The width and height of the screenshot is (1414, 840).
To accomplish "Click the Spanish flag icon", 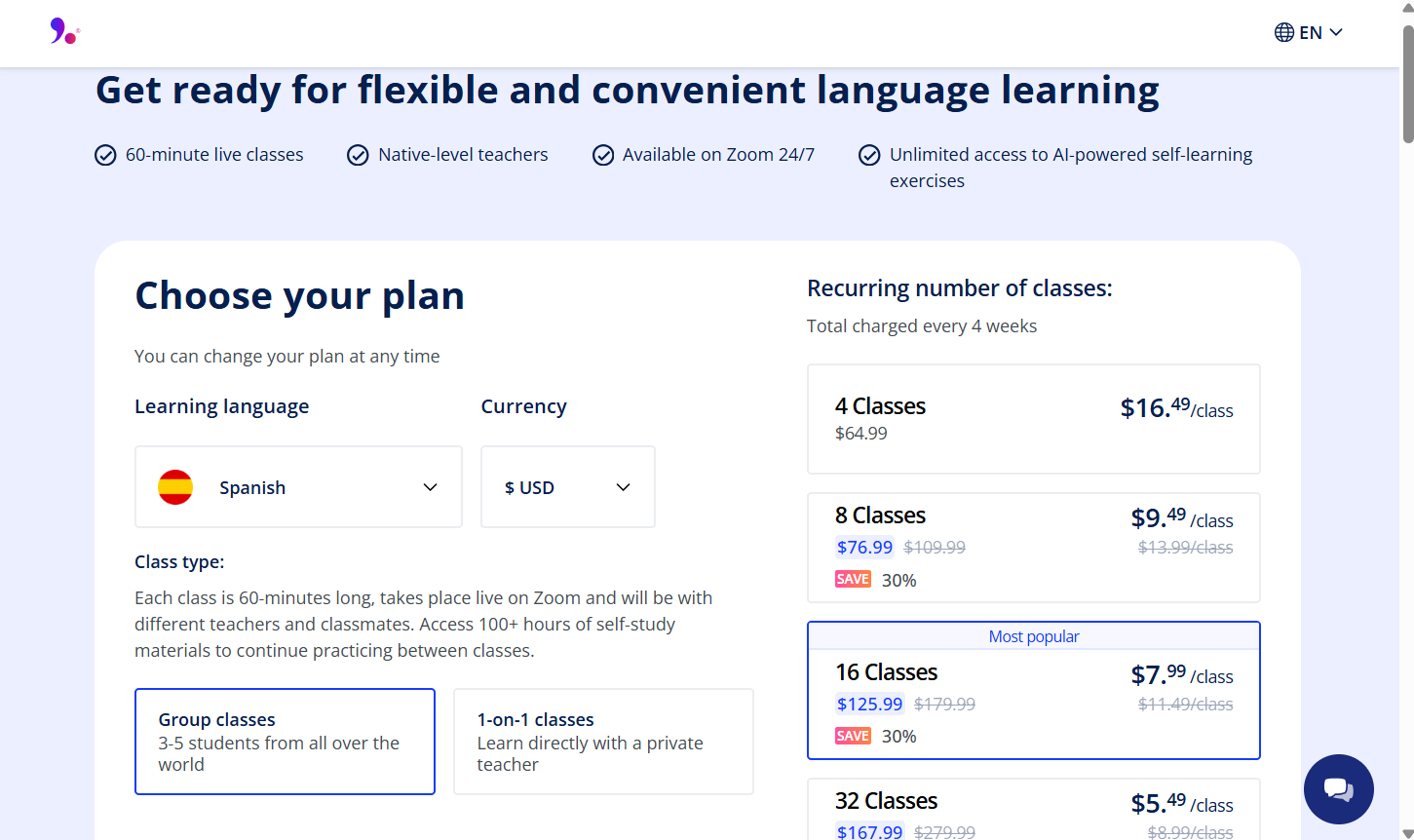I will tap(175, 487).
